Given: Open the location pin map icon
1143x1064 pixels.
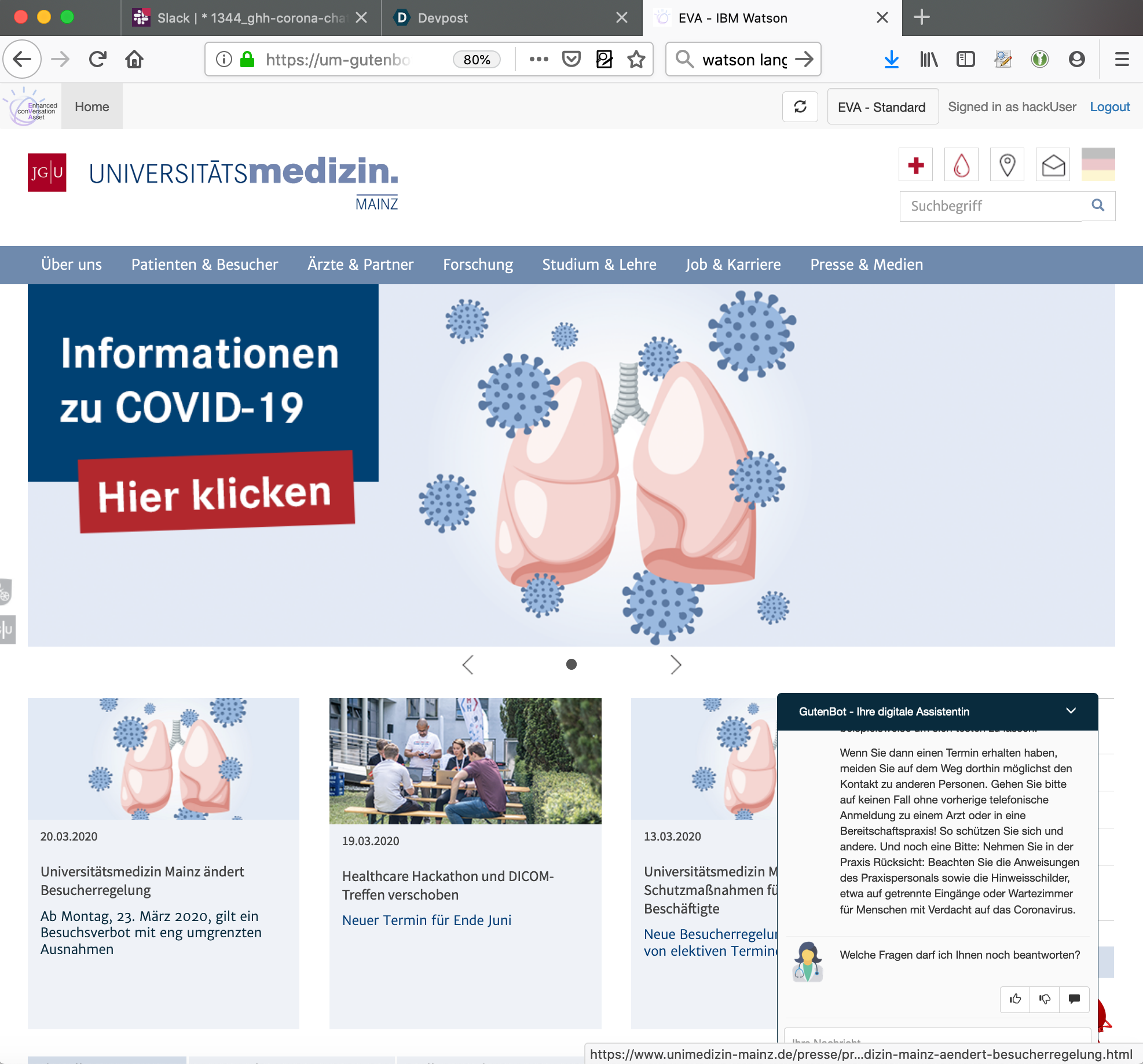Looking at the screenshot, I should pyautogui.click(x=1007, y=166).
